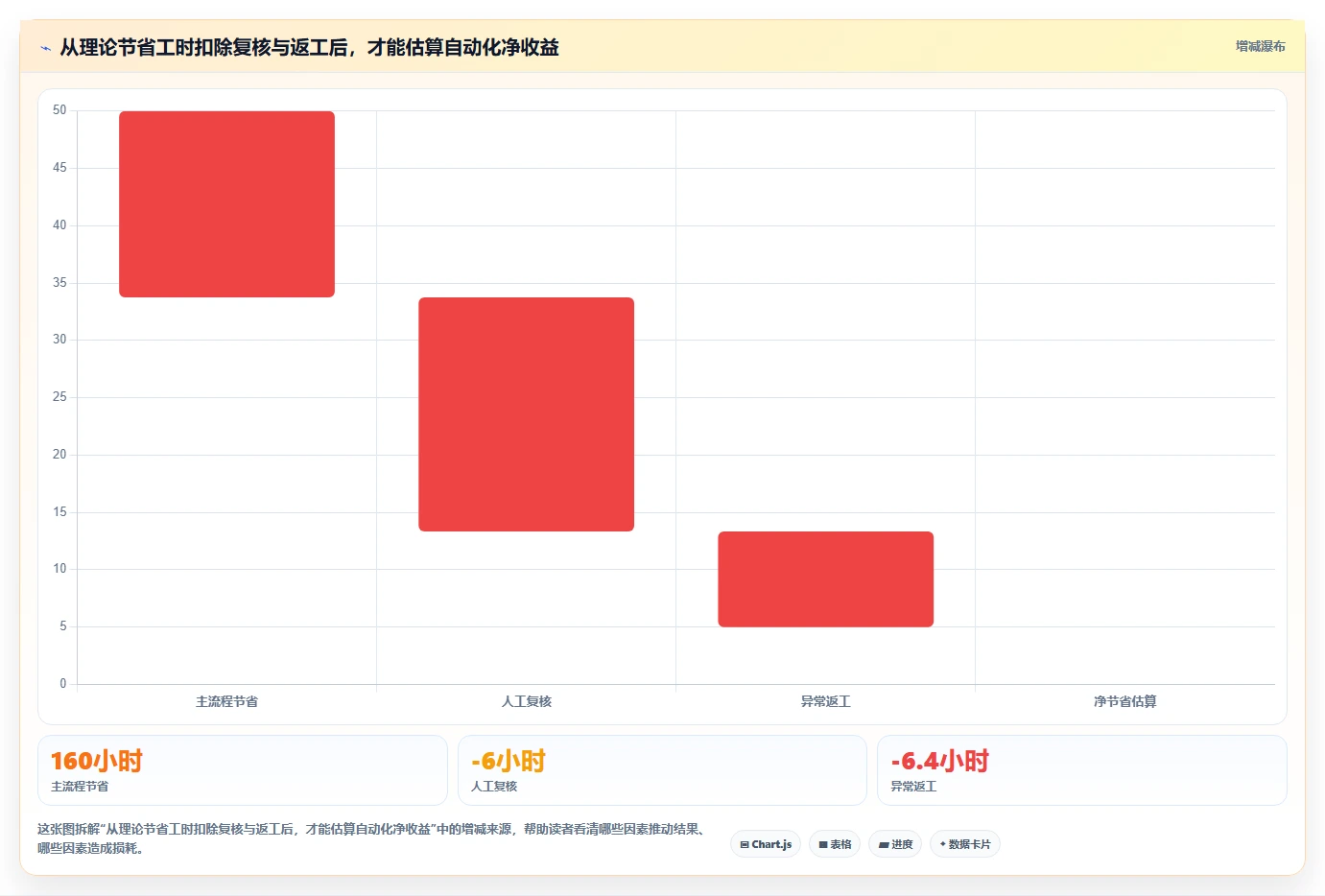Viewport: 1325px width, 896px height.
Task: Click the 异常返工 red waterfall bar
Action: [x=825, y=579]
